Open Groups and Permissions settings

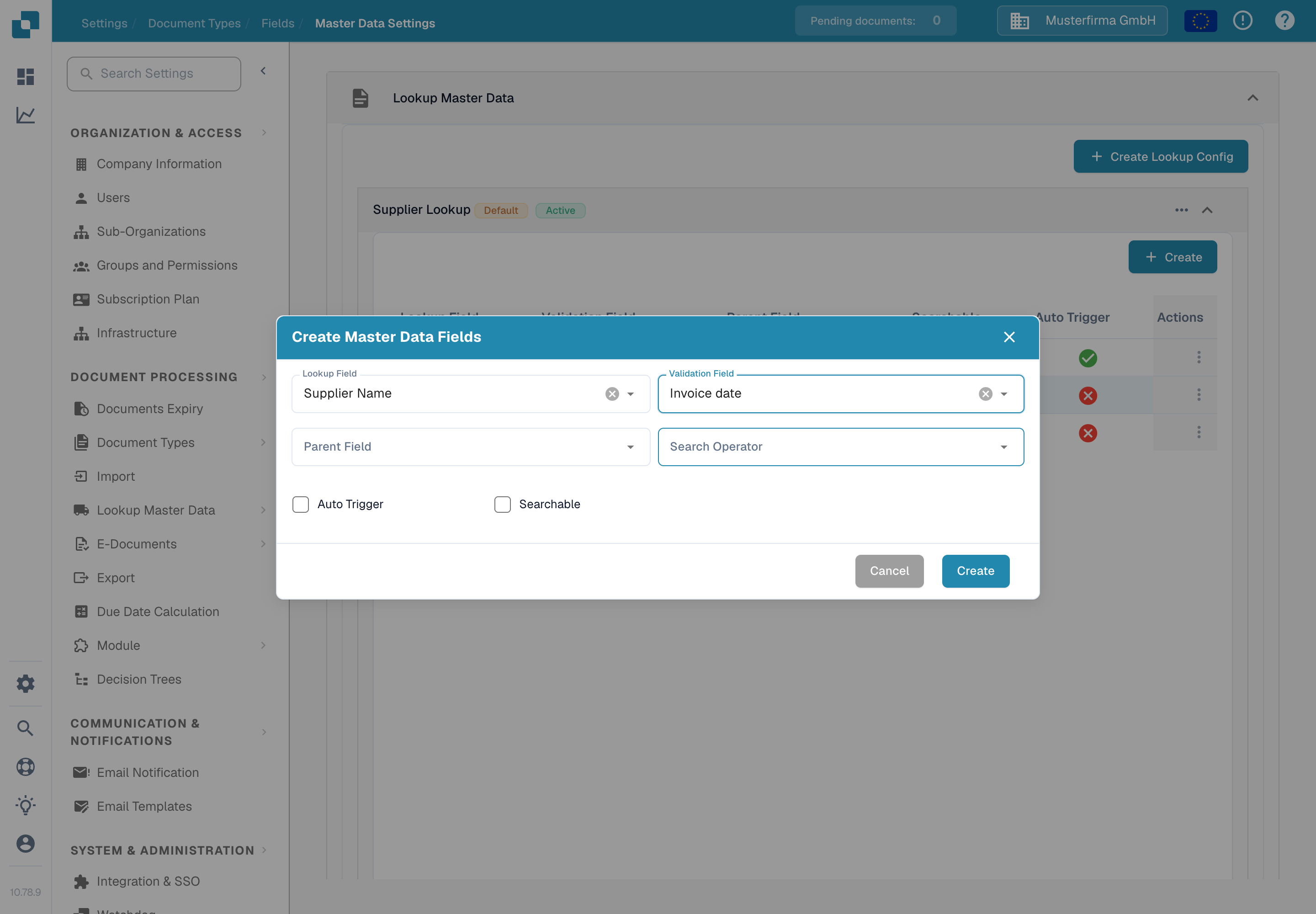[167, 265]
